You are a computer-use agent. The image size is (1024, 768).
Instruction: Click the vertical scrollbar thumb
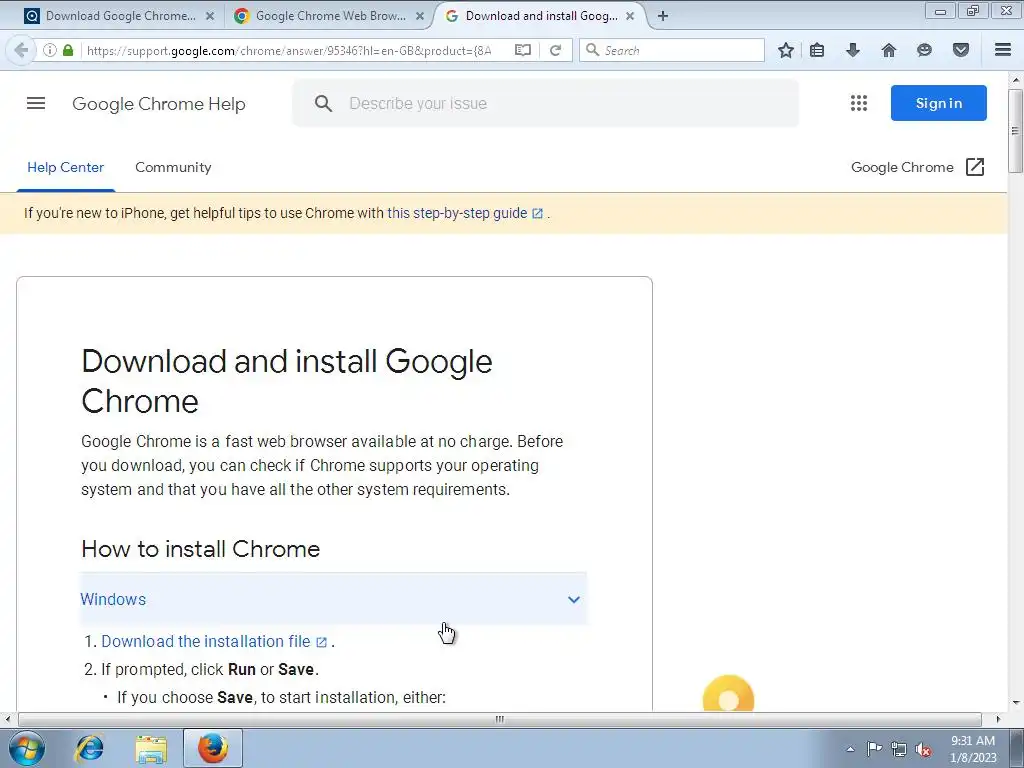click(1015, 131)
